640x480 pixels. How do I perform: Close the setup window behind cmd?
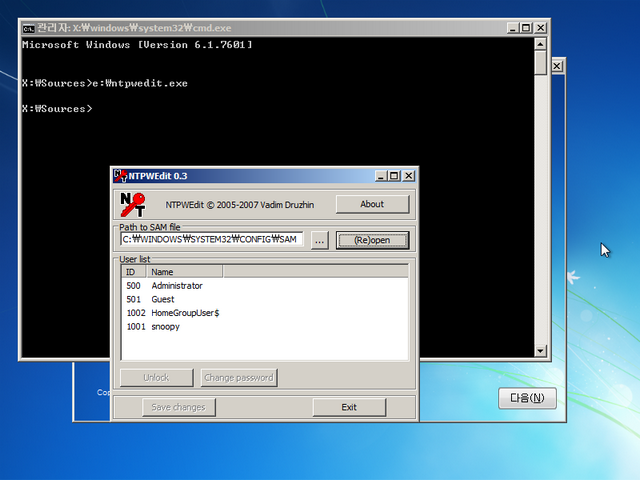coord(557,66)
